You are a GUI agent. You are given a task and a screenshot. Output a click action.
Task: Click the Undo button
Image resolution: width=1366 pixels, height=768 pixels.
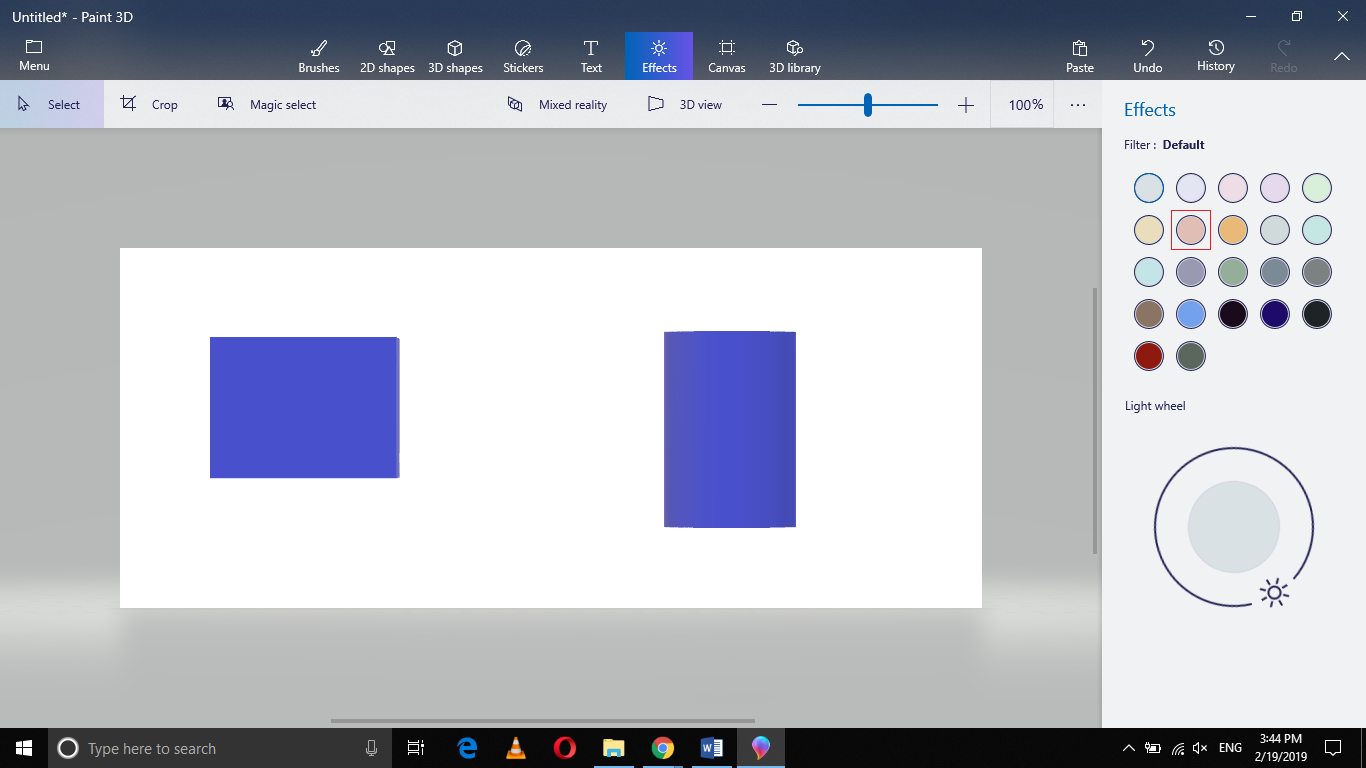pyautogui.click(x=1147, y=55)
